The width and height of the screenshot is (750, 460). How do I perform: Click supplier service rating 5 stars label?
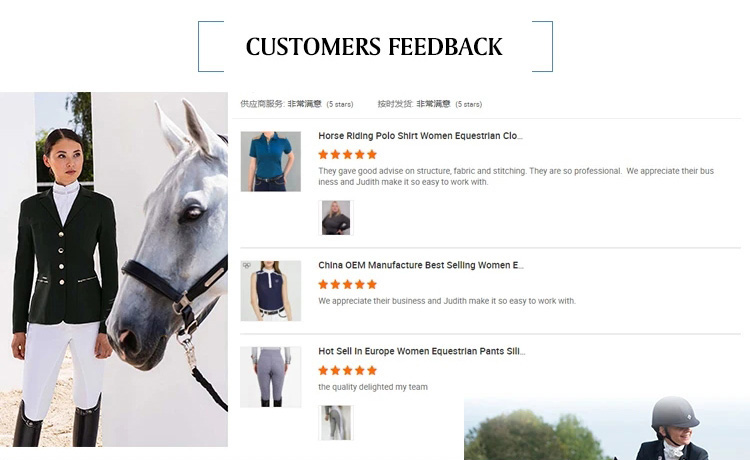(x=297, y=104)
